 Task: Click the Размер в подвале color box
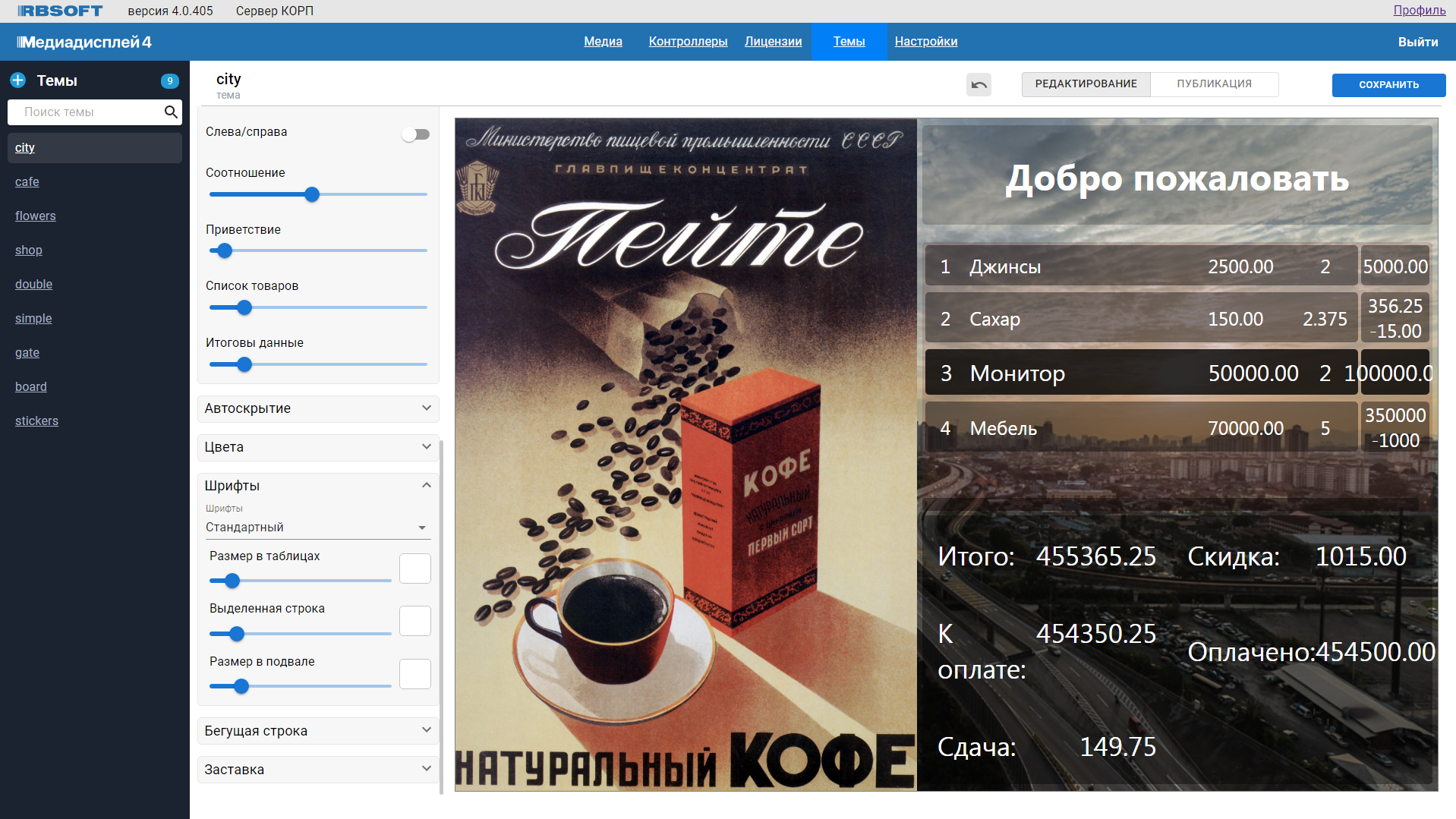[415, 674]
